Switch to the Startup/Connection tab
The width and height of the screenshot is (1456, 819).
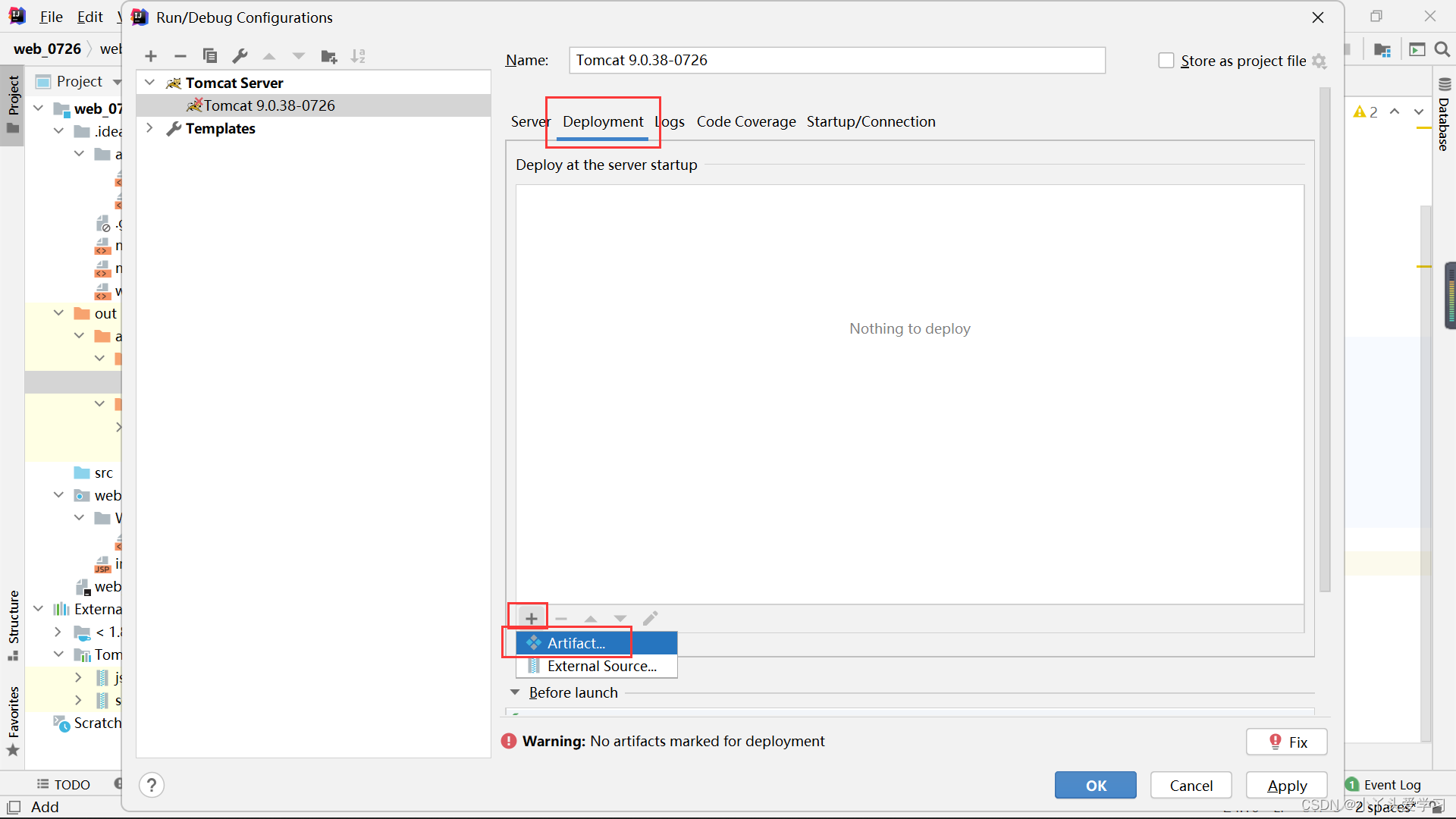click(871, 121)
